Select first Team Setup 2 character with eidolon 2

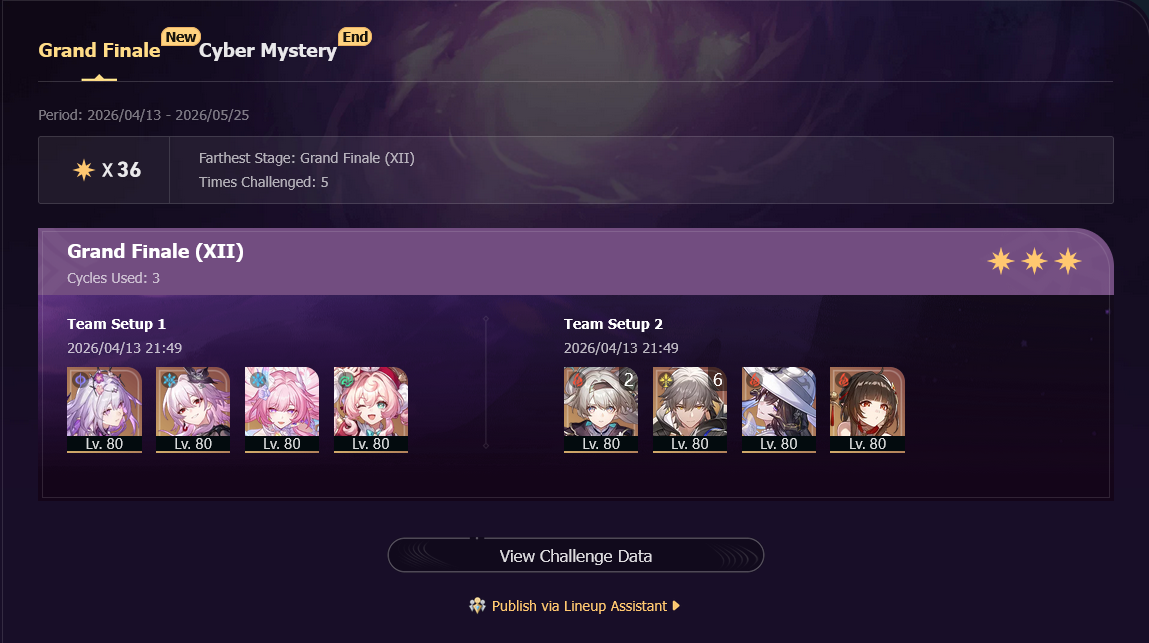pyautogui.click(x=601, y=410)
